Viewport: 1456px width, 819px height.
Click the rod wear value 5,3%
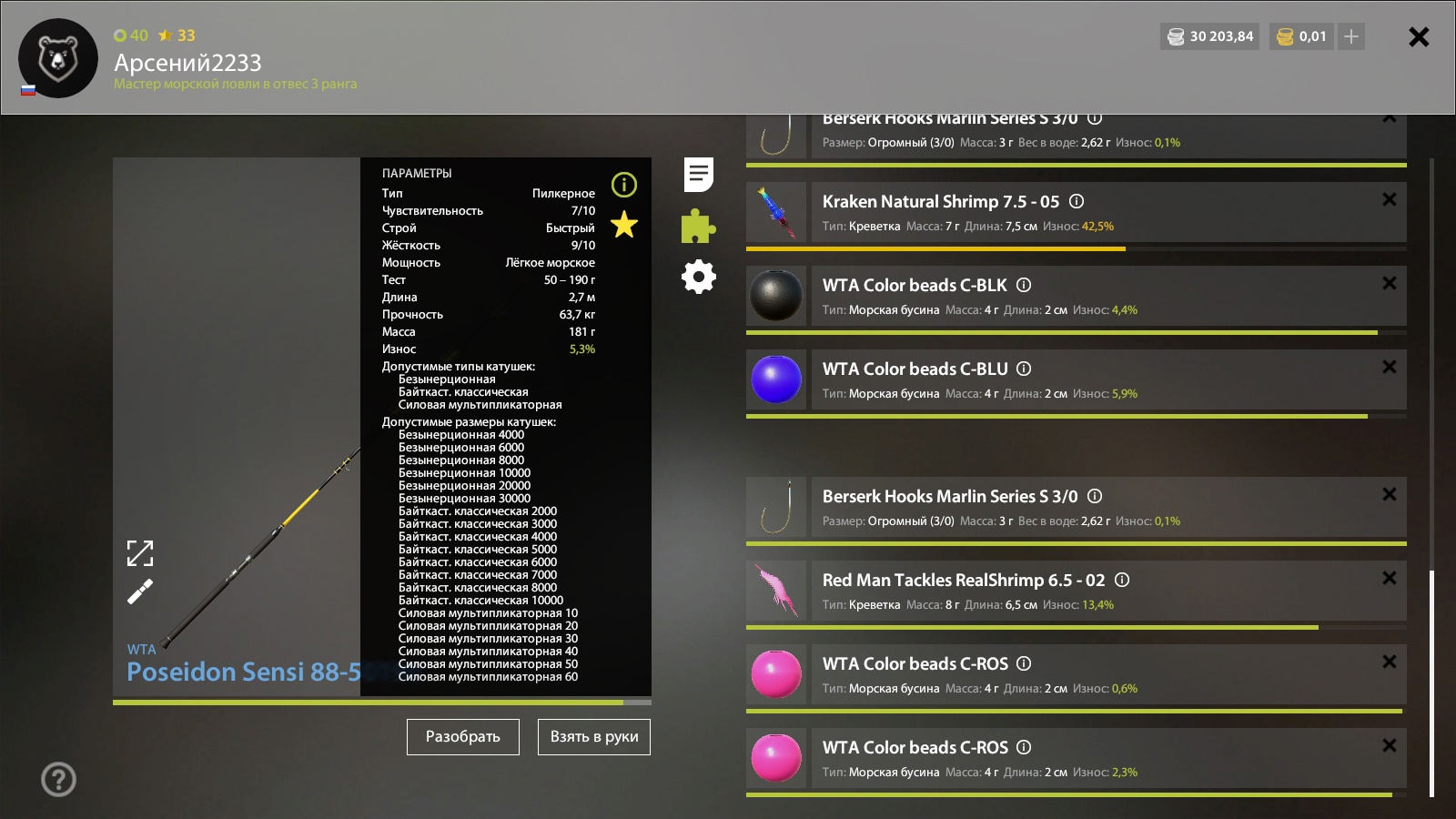582,349
